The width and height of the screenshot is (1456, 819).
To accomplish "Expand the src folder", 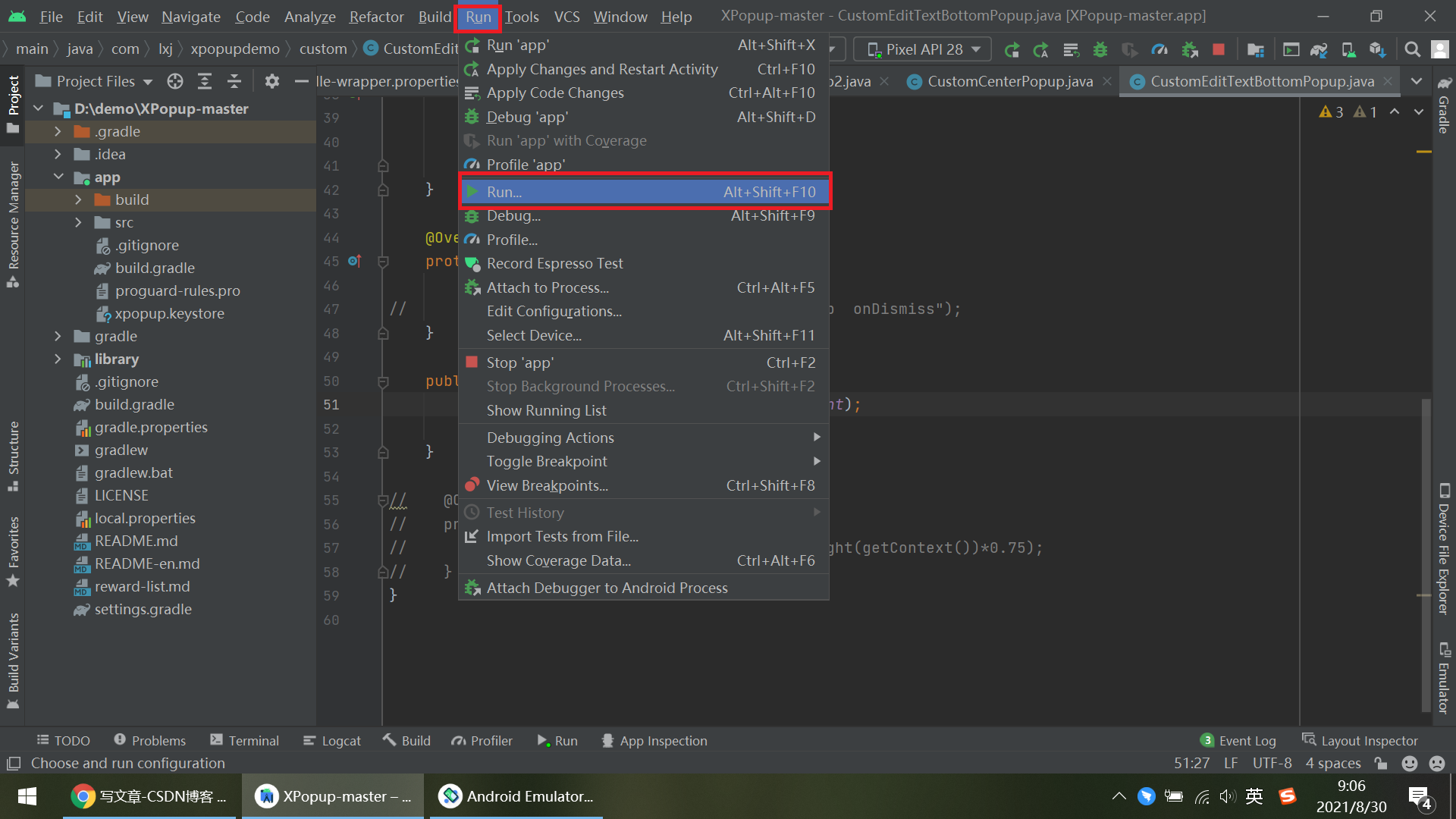I will [78, 222].
